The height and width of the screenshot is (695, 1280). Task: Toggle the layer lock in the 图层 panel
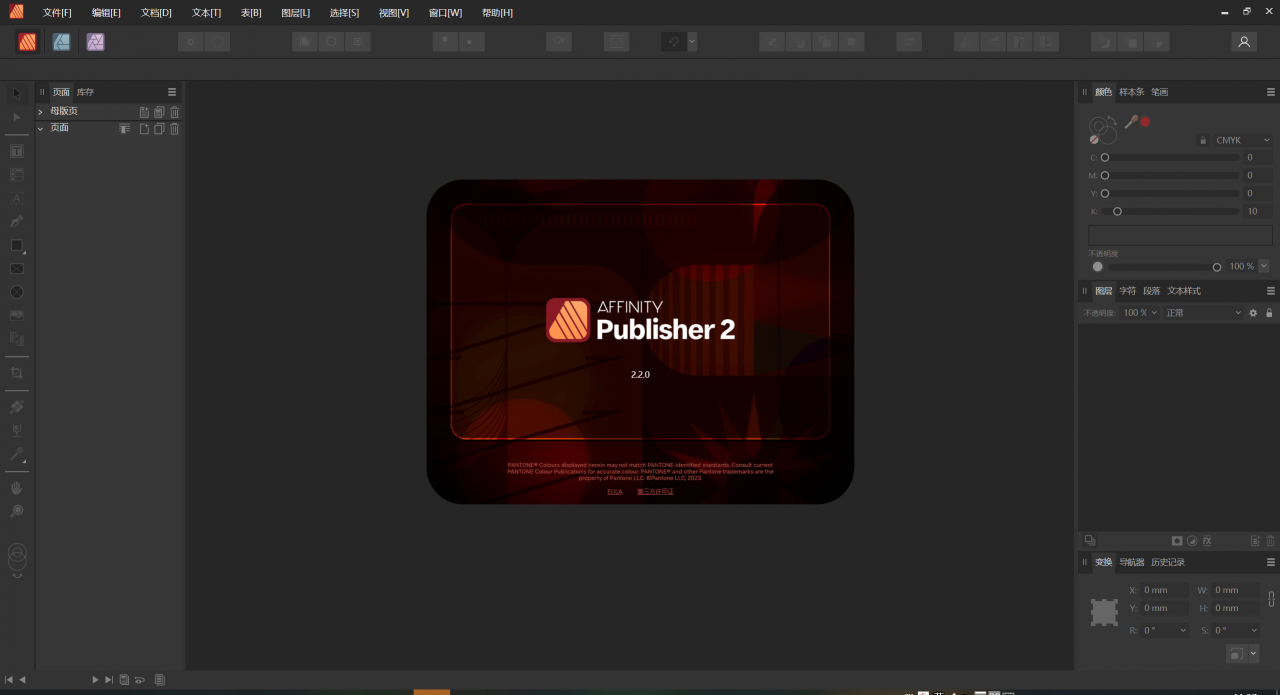point(1269,312)
